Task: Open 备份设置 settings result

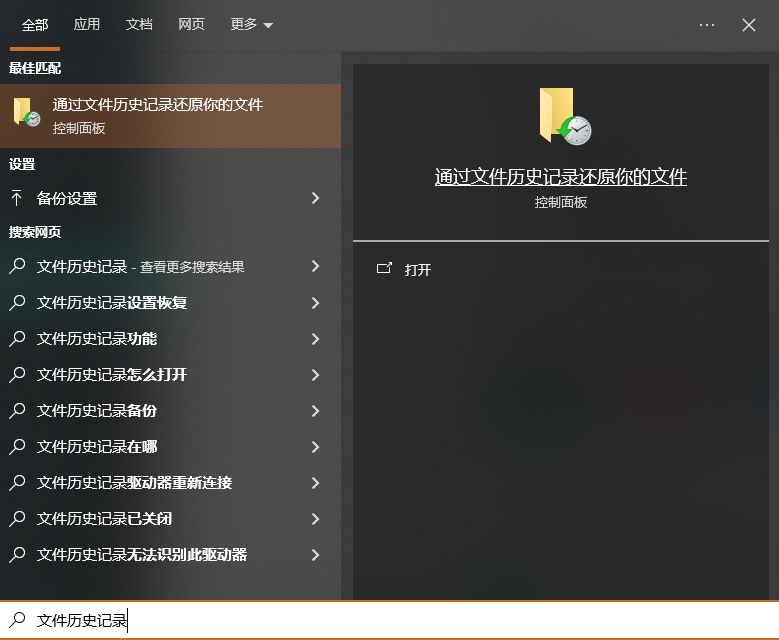Action: tap(170, 198)
